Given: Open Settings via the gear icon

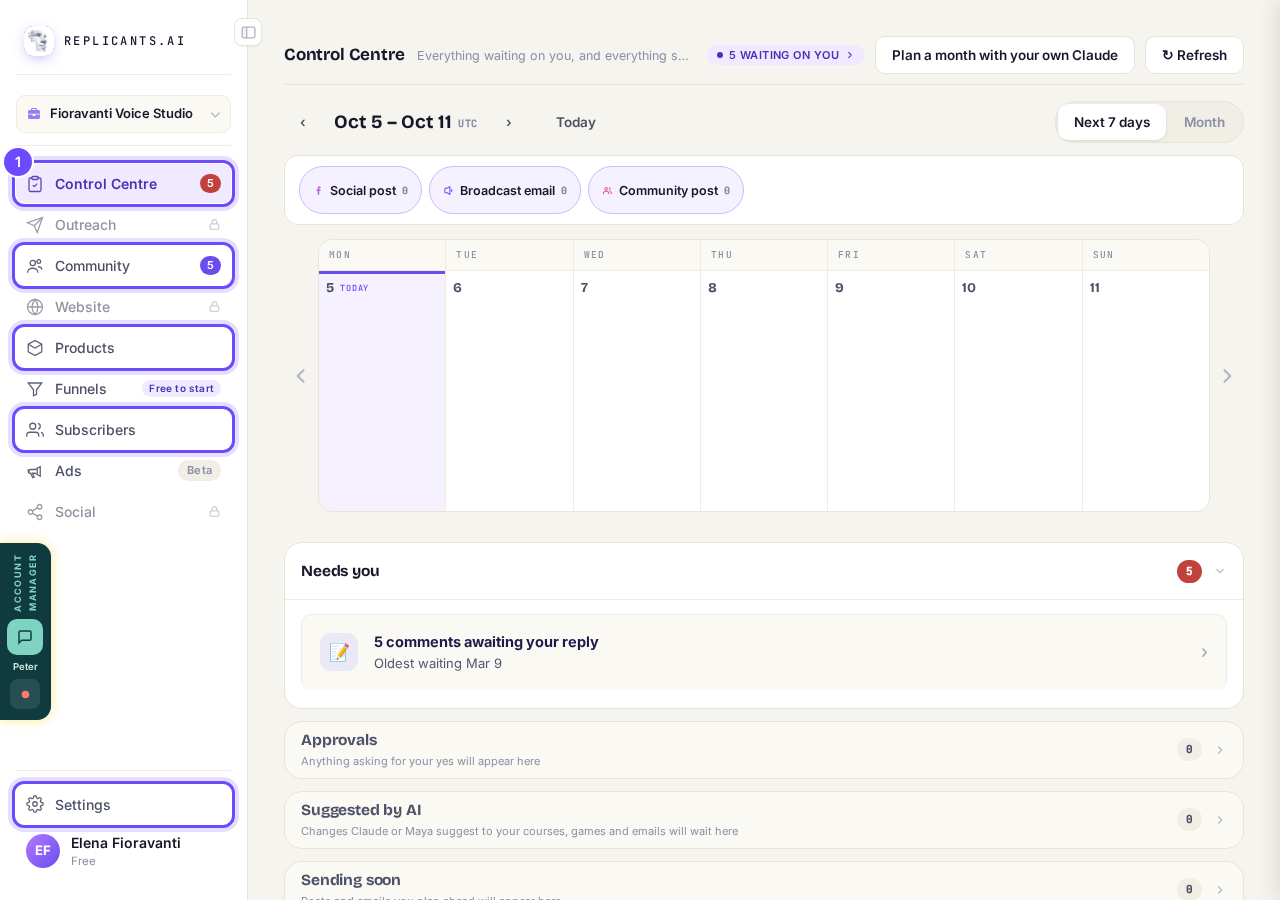Looking at the screenshot, I should pos(35,804).
